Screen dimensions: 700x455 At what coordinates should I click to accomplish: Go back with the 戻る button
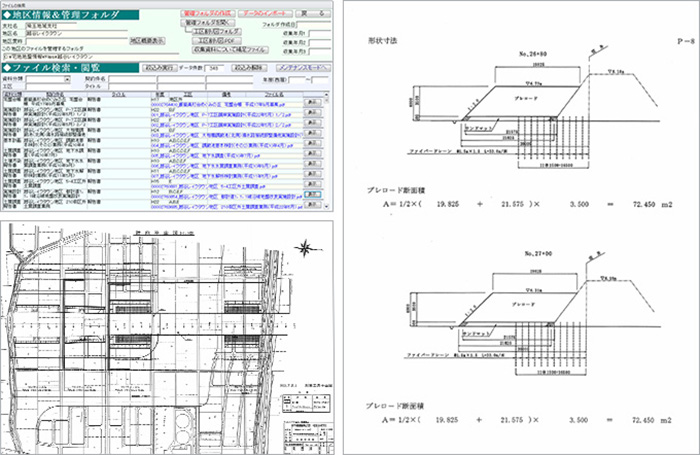(313, 13)
